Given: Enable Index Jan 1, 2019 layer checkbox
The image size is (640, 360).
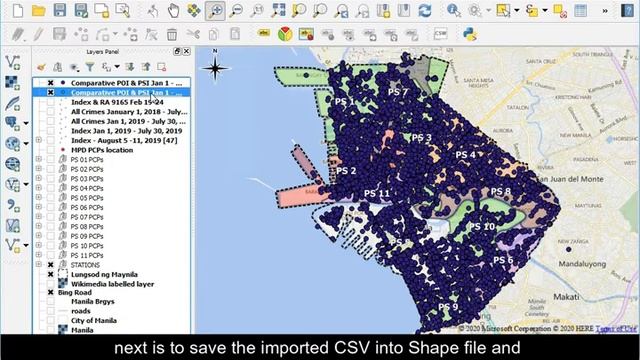Looking at the screenshot, I should tap(51, 131).
